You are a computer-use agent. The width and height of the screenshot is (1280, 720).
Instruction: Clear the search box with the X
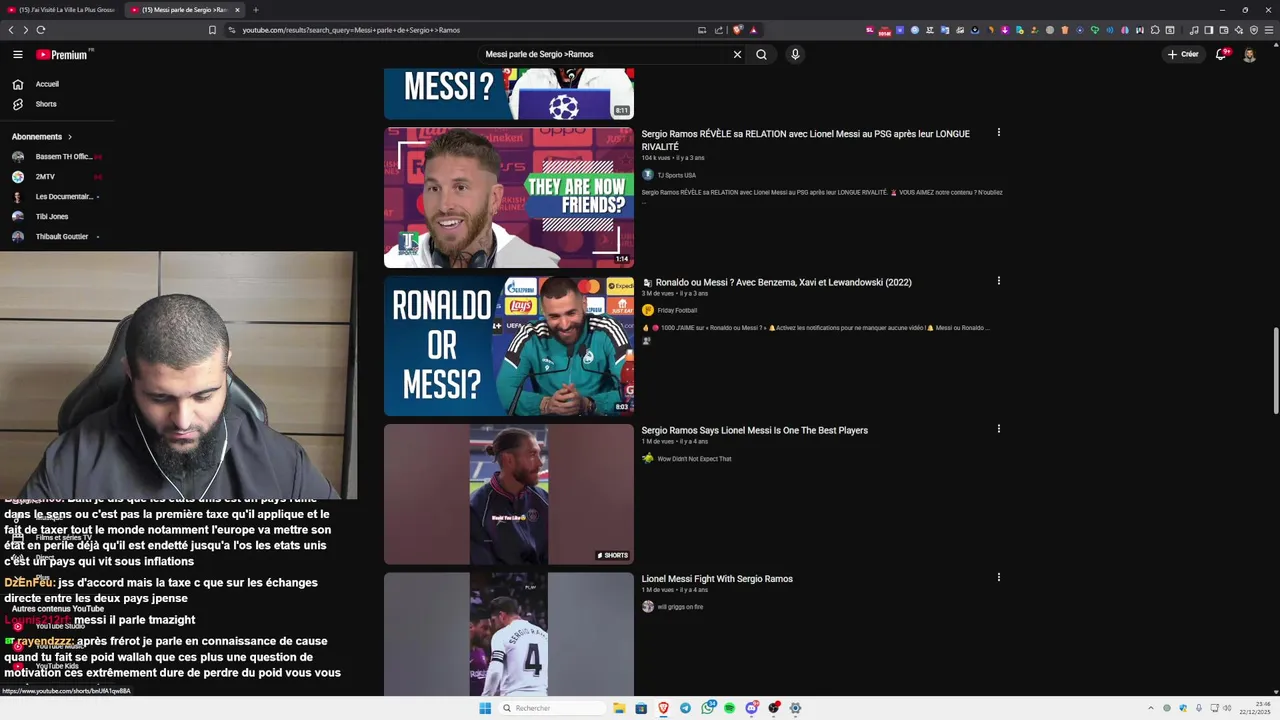click(x=737, y=54)
